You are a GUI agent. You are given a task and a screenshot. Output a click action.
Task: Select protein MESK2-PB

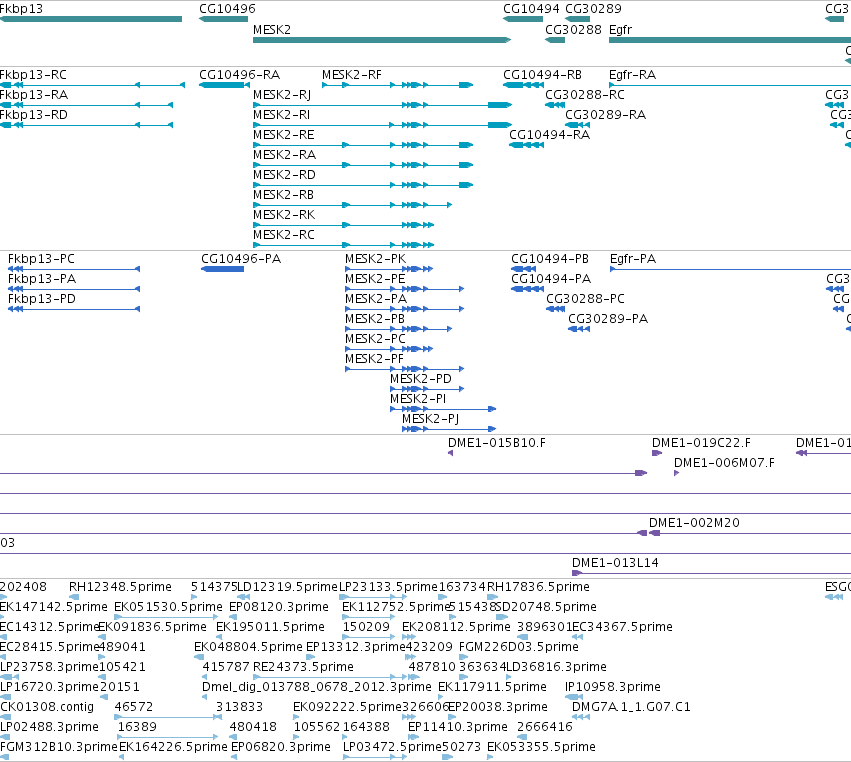(375, 319)
